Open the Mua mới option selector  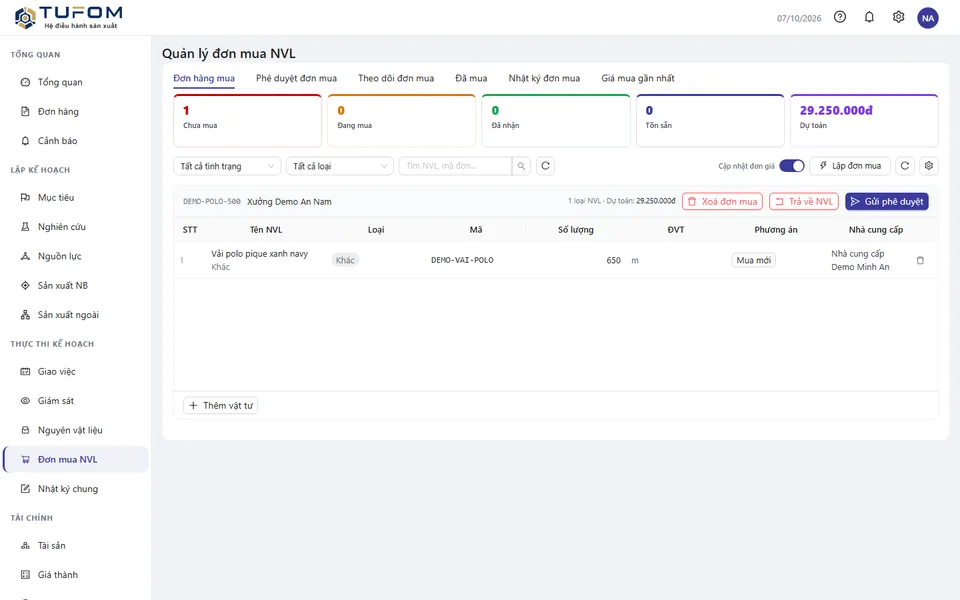click(754, 260)
